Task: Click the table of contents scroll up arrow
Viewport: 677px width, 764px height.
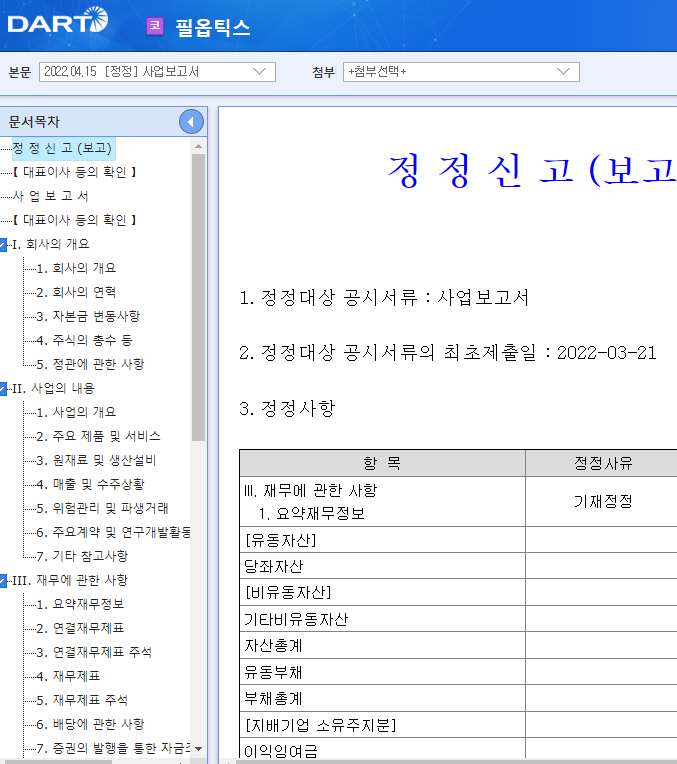Action: [x=198, y=146]
